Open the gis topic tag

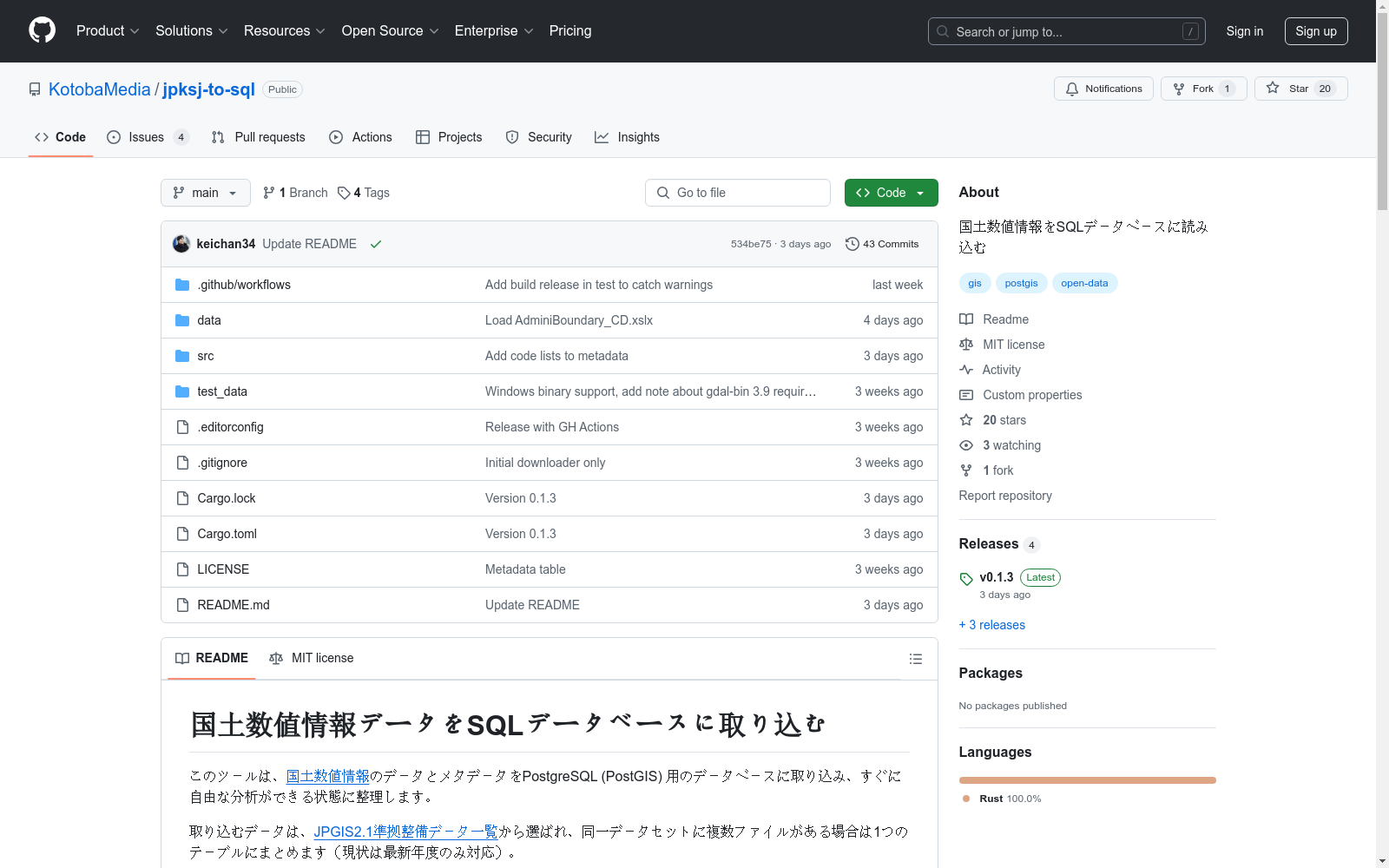tap(975, 283)
